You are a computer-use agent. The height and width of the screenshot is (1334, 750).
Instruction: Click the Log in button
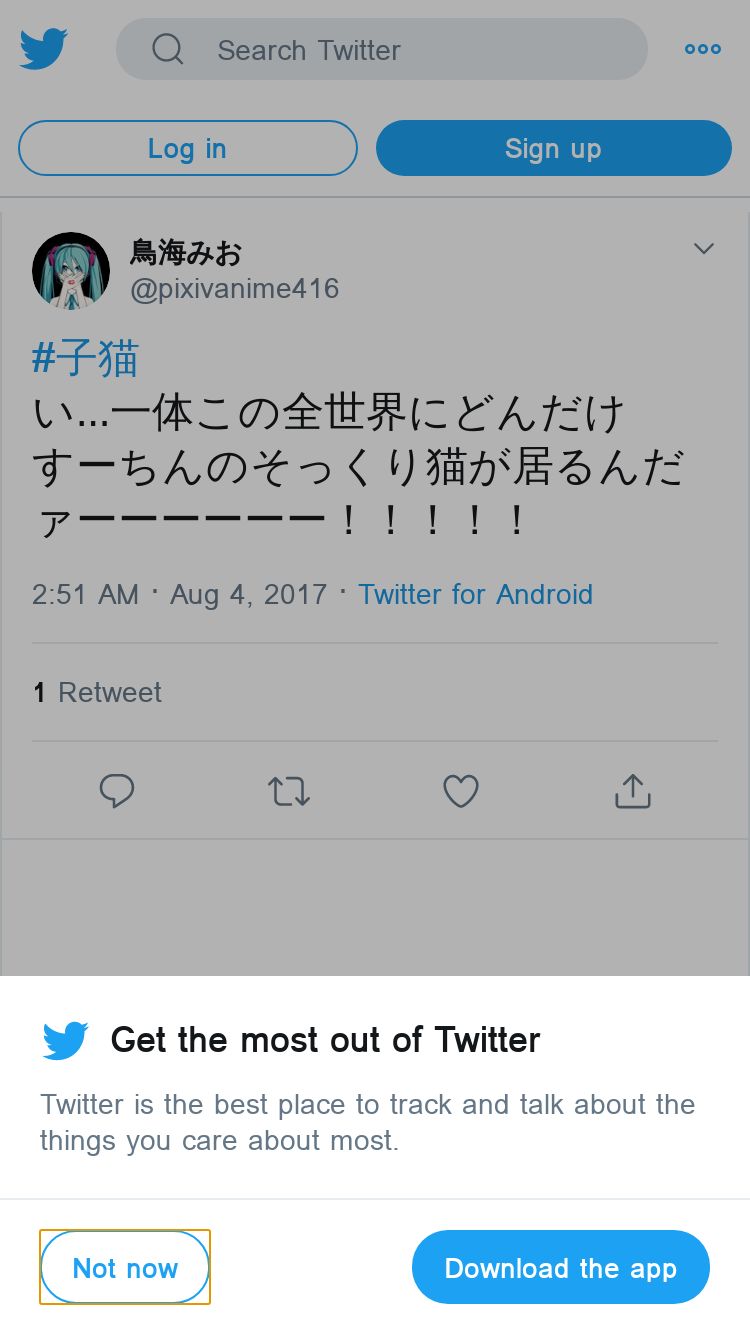(188, 148)
